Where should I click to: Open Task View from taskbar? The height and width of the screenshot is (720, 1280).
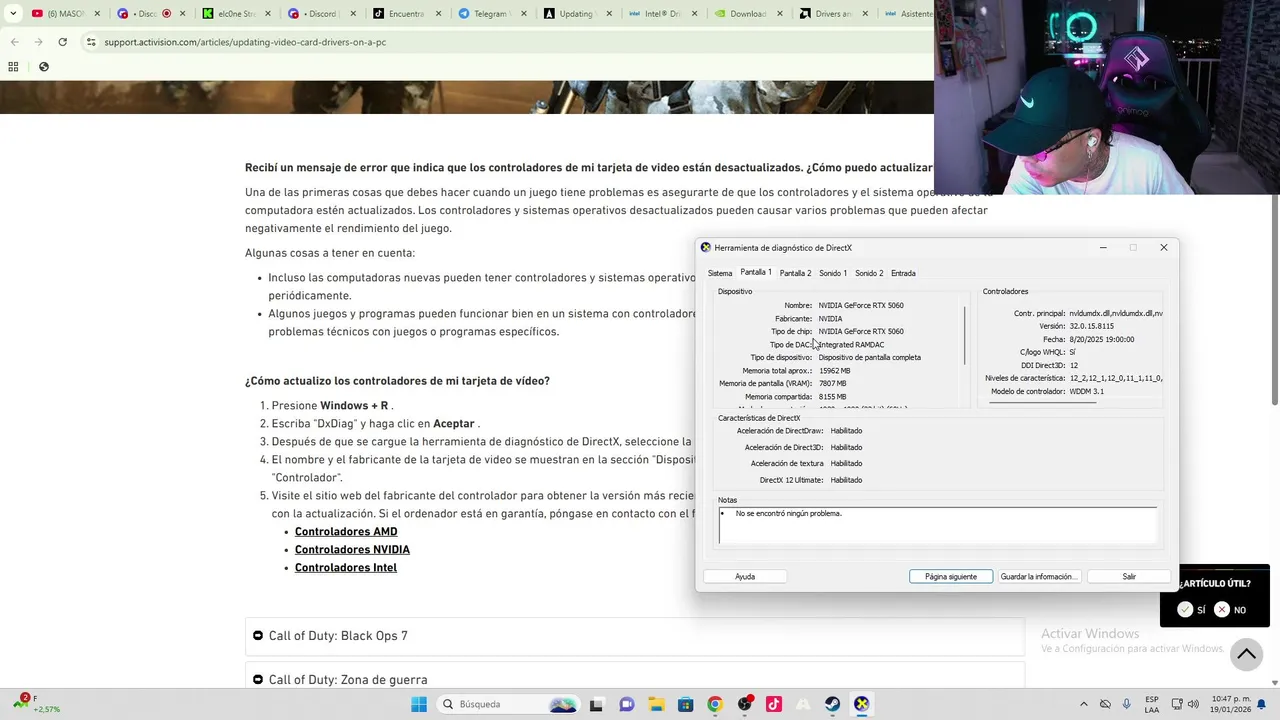(596, 704)
